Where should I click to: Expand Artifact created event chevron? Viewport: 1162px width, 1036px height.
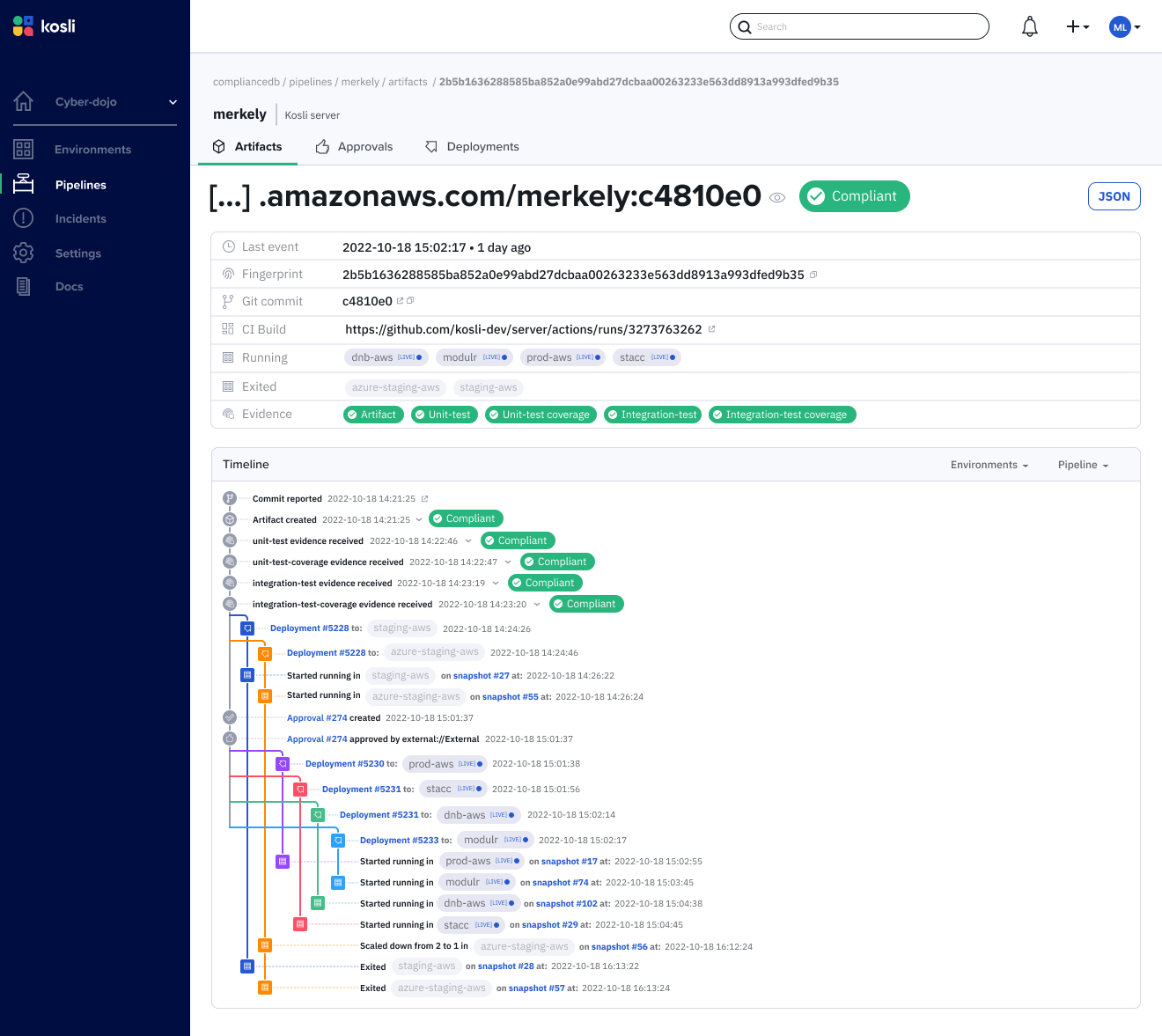pos(419,519)
